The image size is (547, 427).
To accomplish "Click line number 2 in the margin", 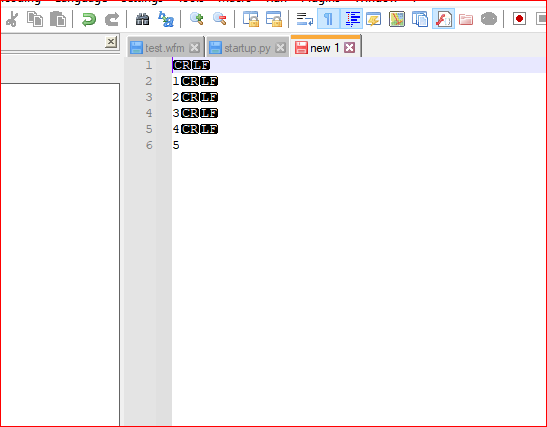I will [x=149, y=81].
